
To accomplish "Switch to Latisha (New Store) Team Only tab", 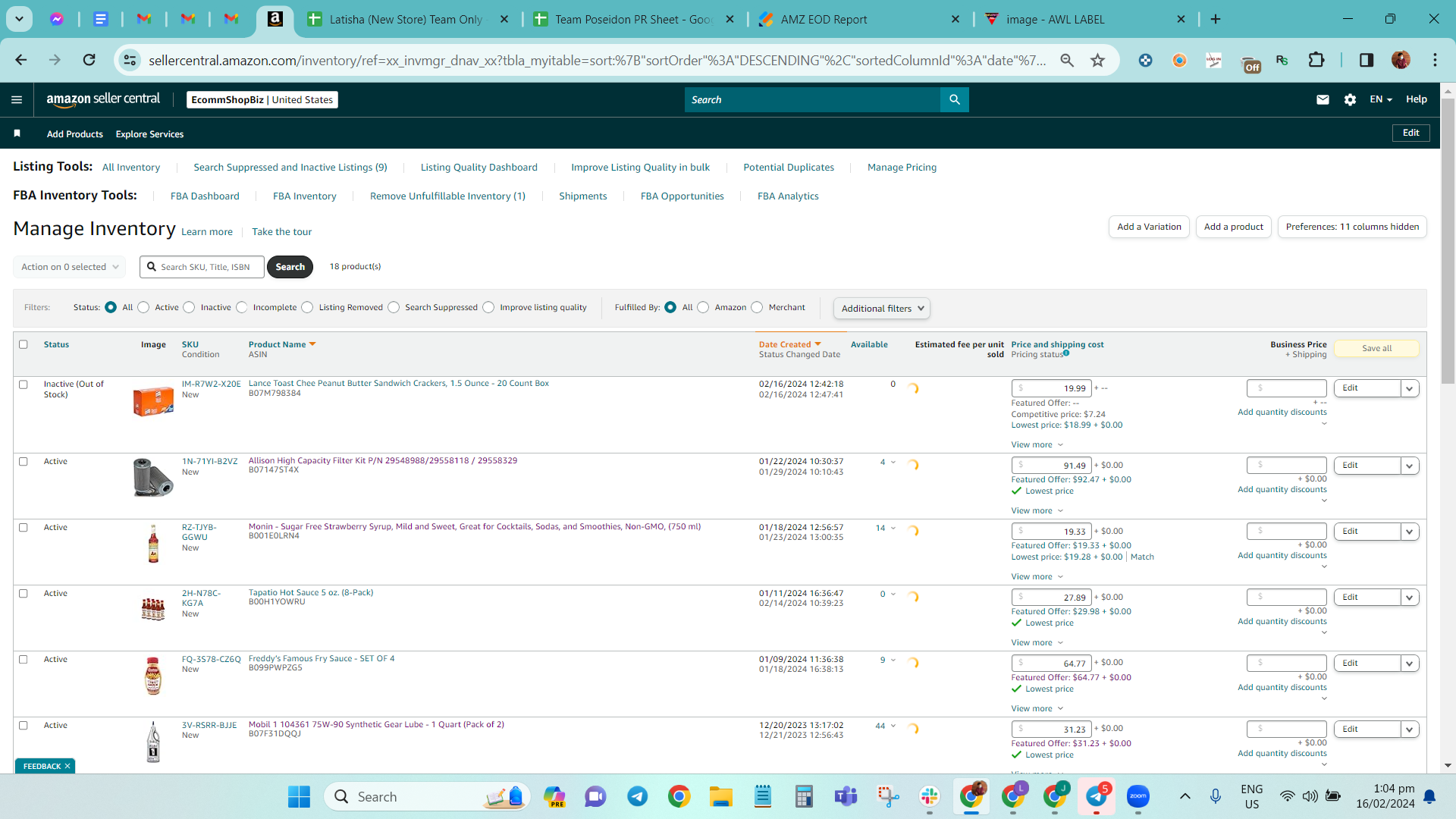I will pyautogui.click(x=406, y=19).
